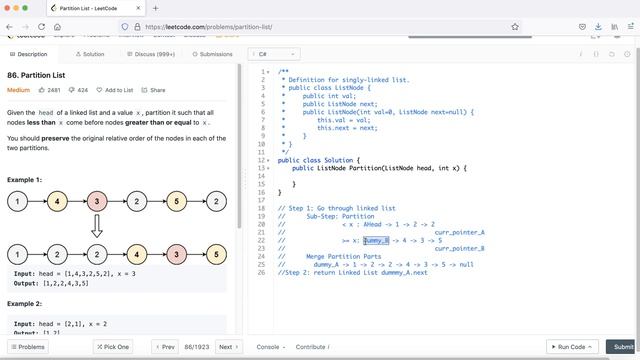Pick a random problem with Pick One
Screen dimensions: 640x360
[x=113, y=347]
